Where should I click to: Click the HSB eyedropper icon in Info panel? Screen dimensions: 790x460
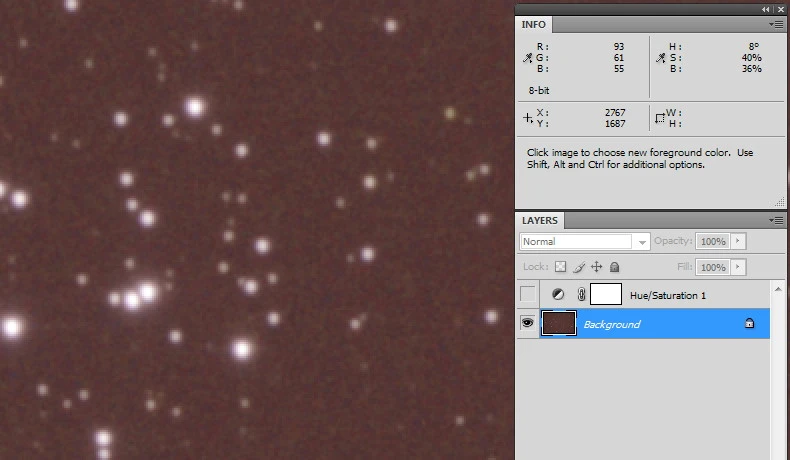click(x=660, y=59)
